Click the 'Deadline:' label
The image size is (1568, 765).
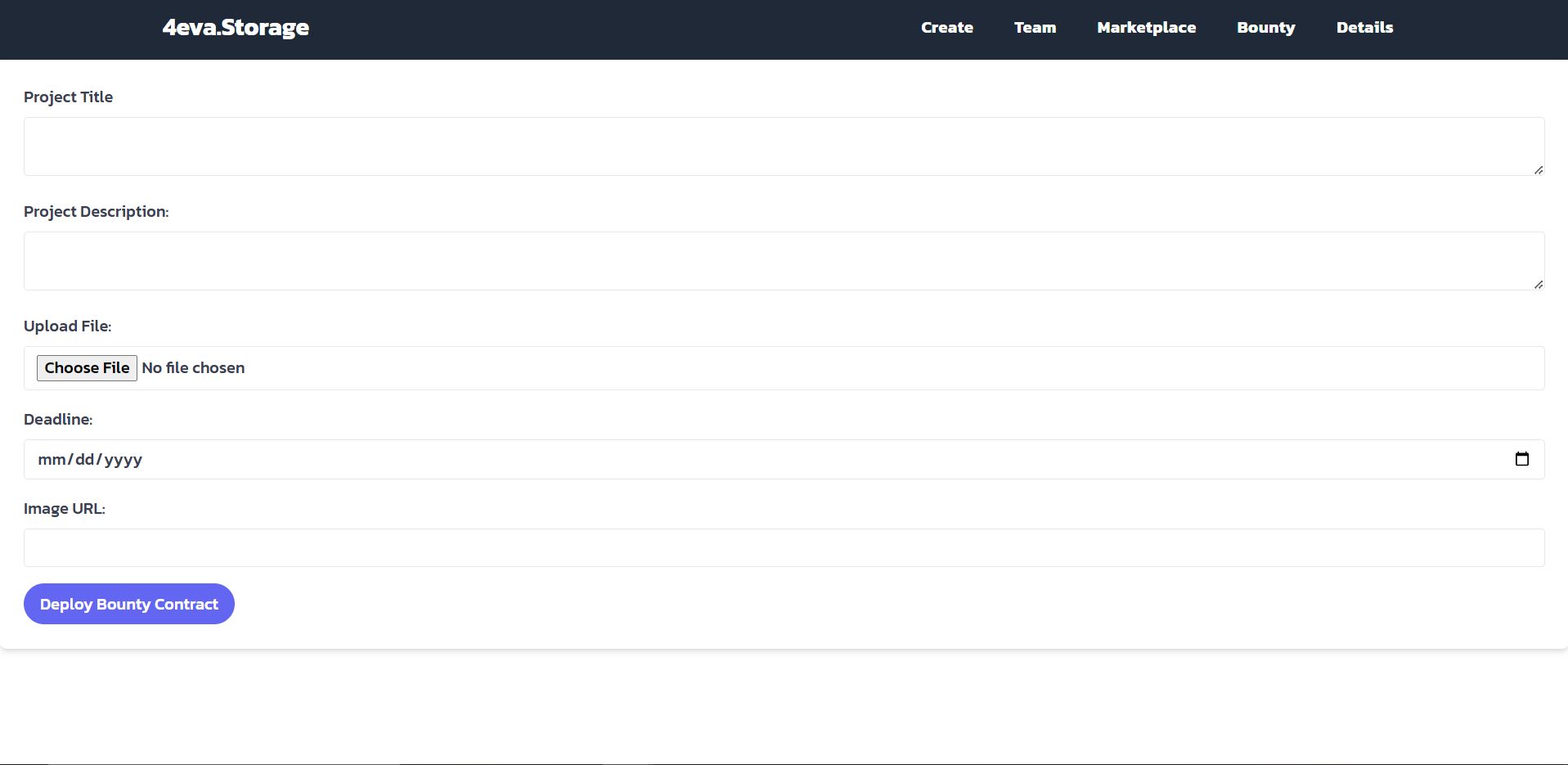(58, 419)
